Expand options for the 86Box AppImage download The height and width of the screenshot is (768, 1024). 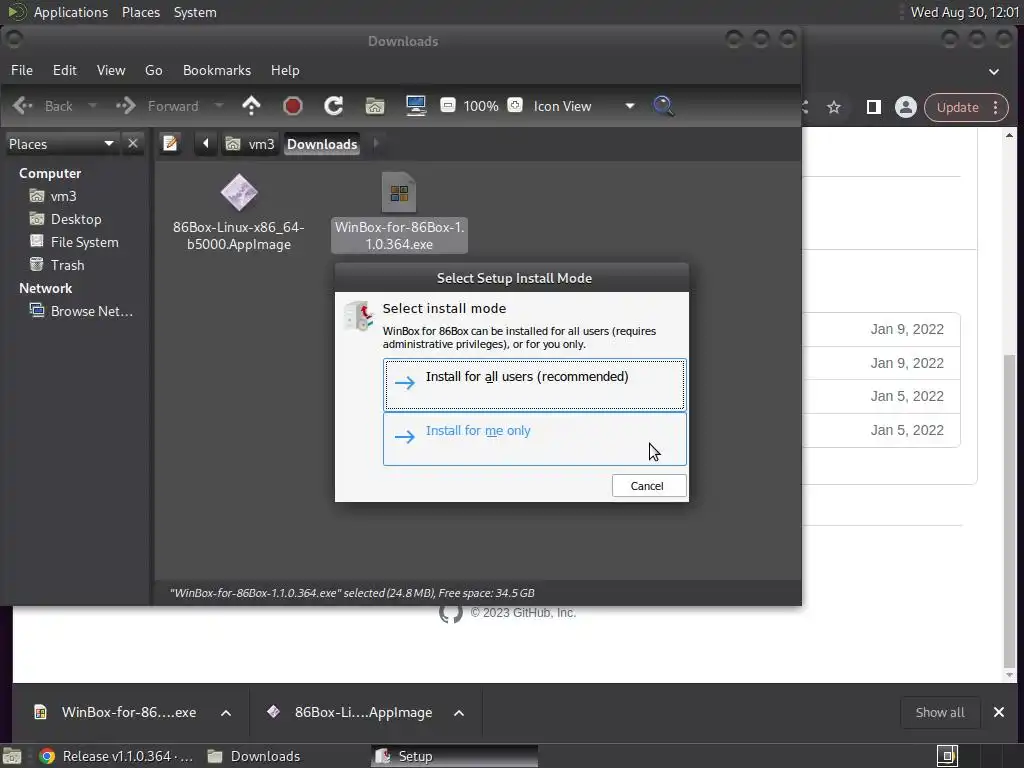pos(459,713)
